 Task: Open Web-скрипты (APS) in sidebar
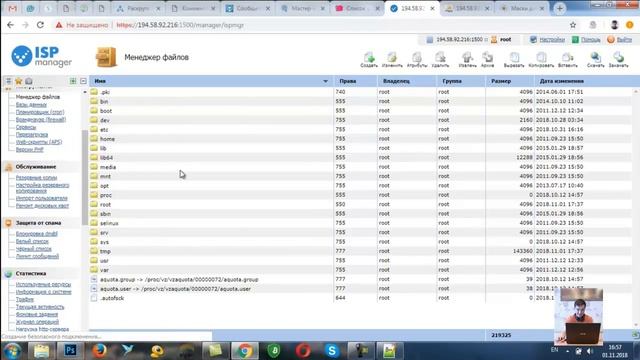pyautogui.click(x=39, y=142)
